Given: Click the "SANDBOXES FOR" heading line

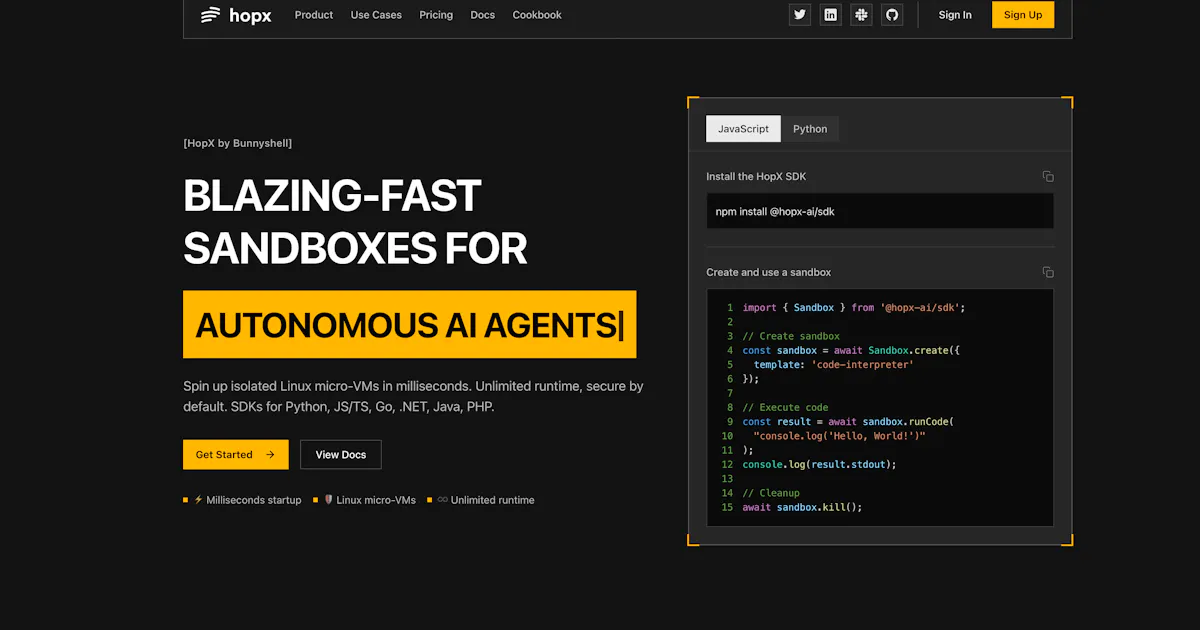Looking at the screenshot, I should (x=355, y=248).
